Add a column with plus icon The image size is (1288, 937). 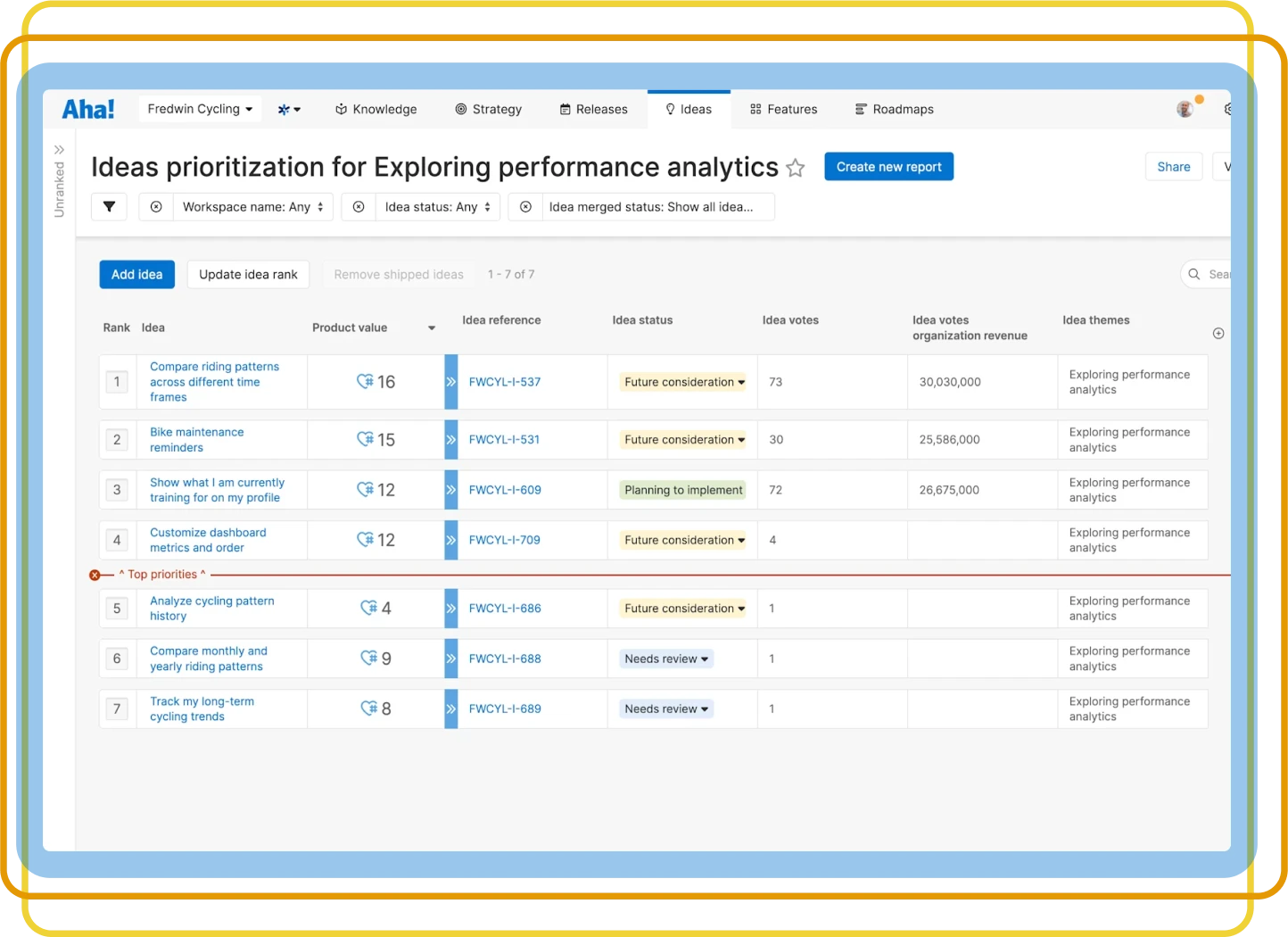coord(1218,334)
